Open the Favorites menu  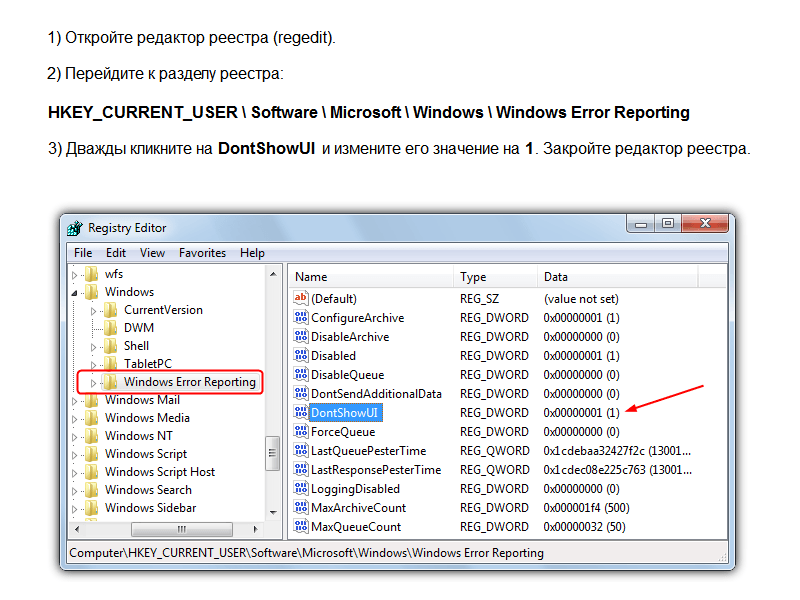click(x=203, y=253)
